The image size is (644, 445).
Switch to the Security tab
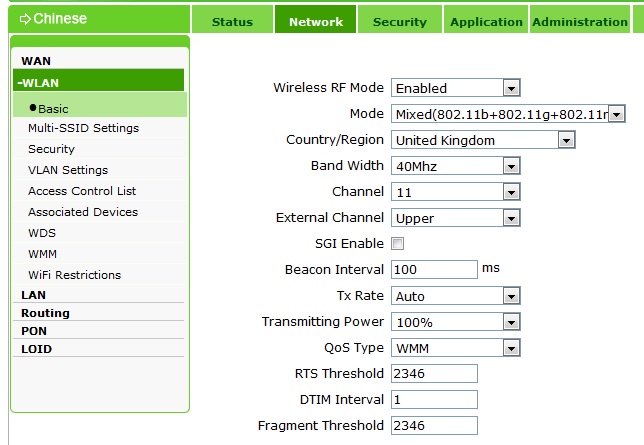(x=399, y=21)
